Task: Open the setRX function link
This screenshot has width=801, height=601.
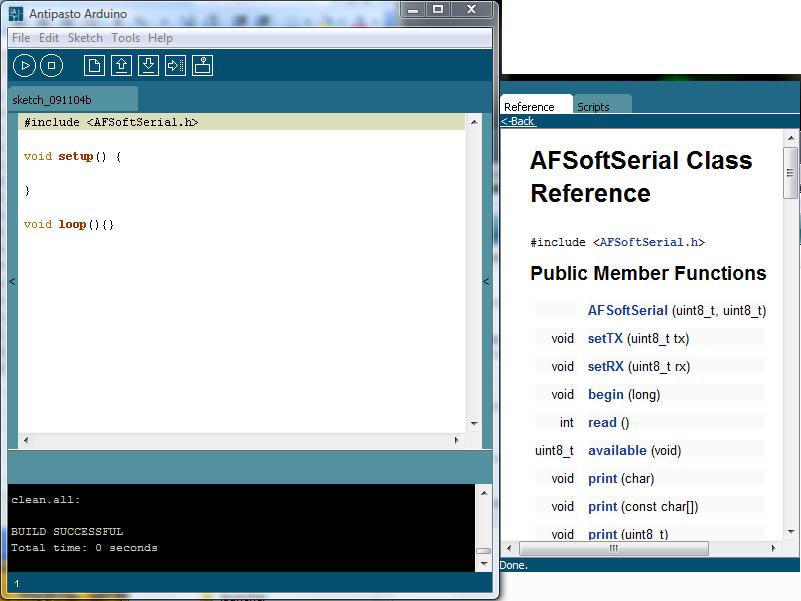Action: [x=605, y=366]
